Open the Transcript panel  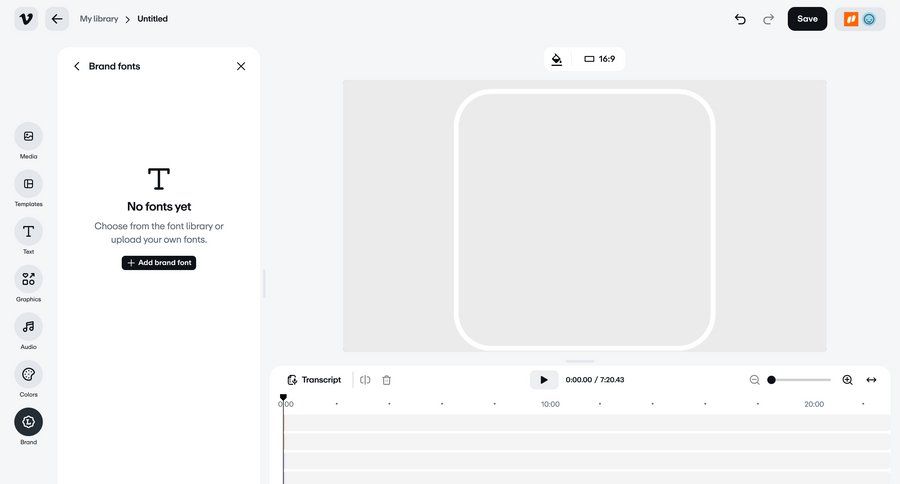pos(314,380)
